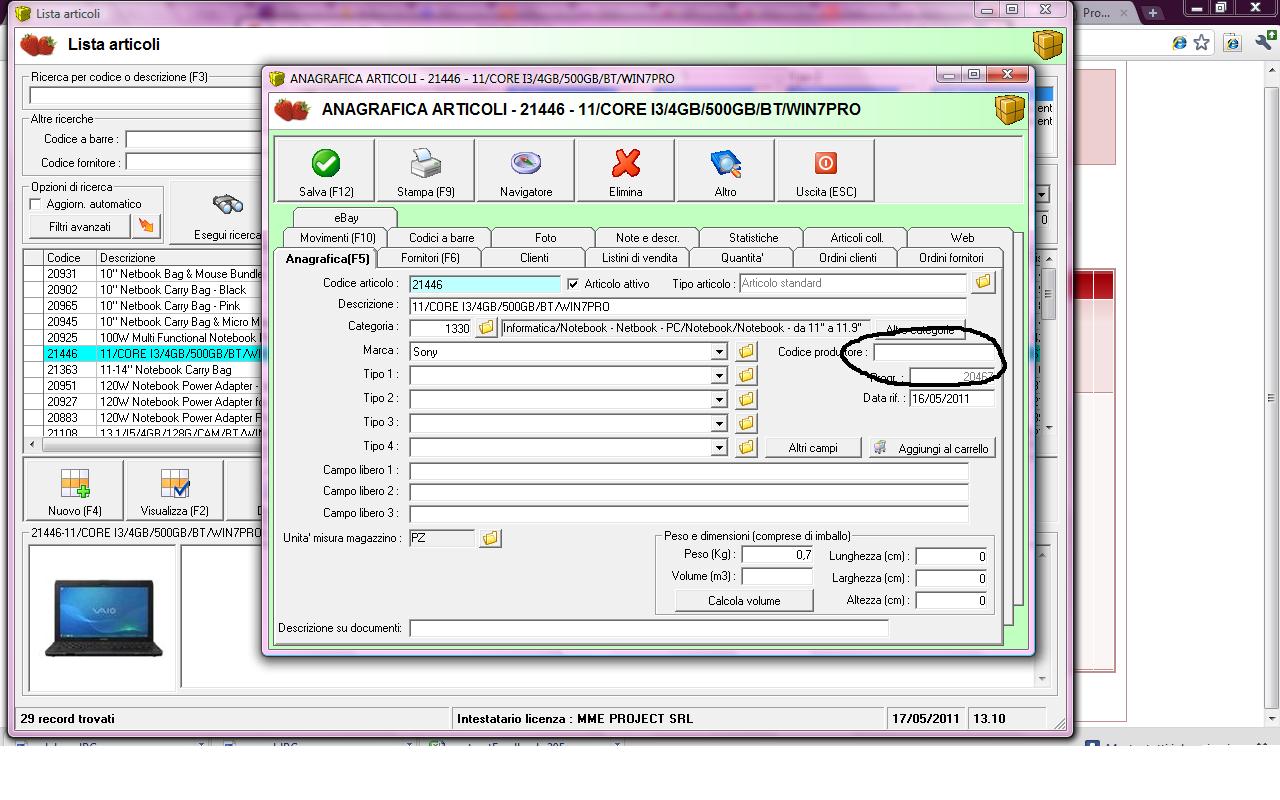Click into the Descrizione text field
The width and height of the screenshot is (1280, 800).
click(x=688, y=306)
